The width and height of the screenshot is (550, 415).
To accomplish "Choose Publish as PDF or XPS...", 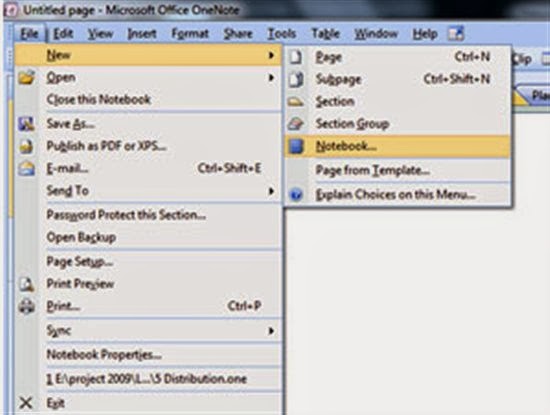I will tap(148, 146).
